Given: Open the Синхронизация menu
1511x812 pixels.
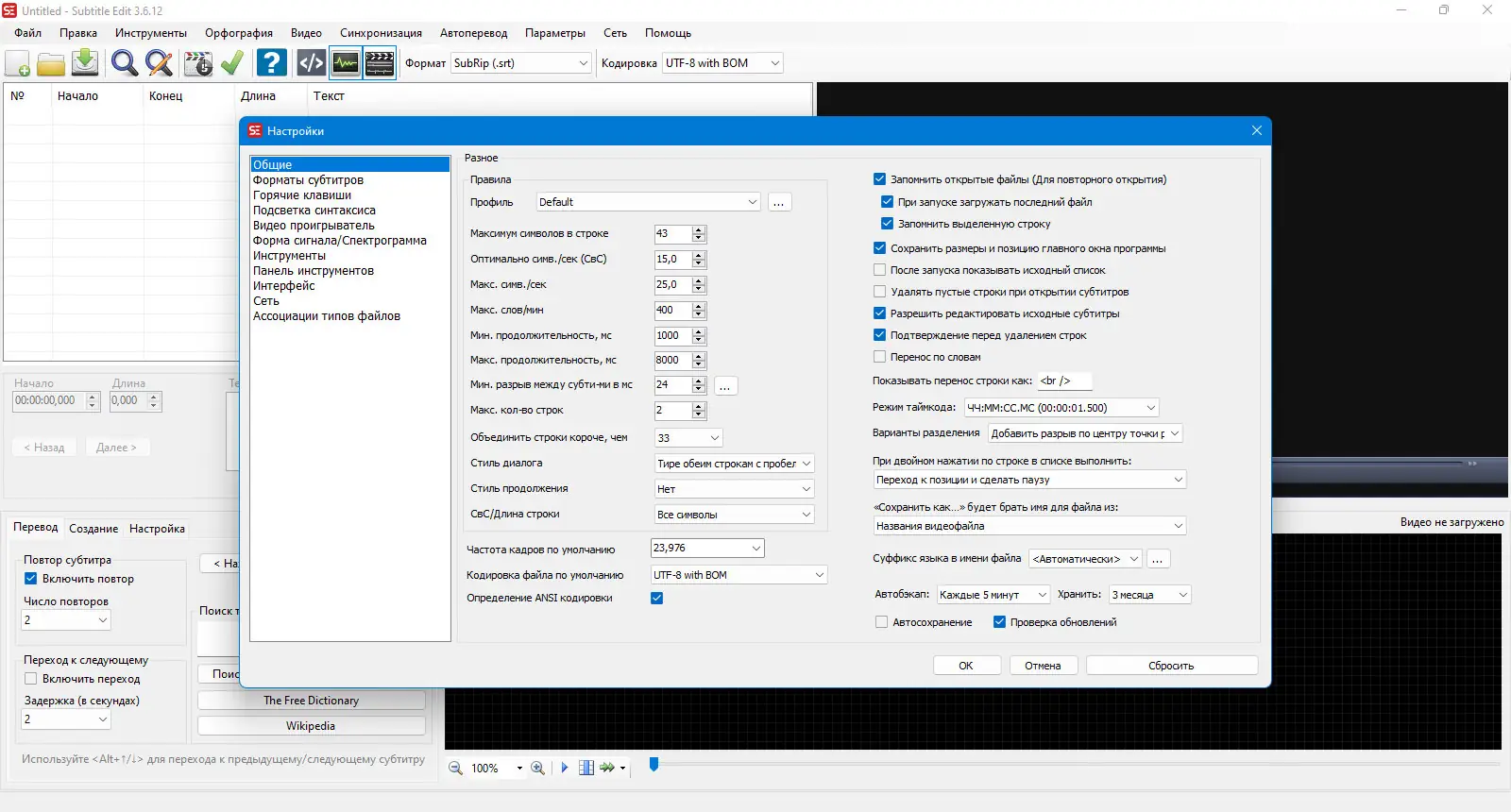Looking at the screenshot, I should pyautogui.click(x=381, y=33).
